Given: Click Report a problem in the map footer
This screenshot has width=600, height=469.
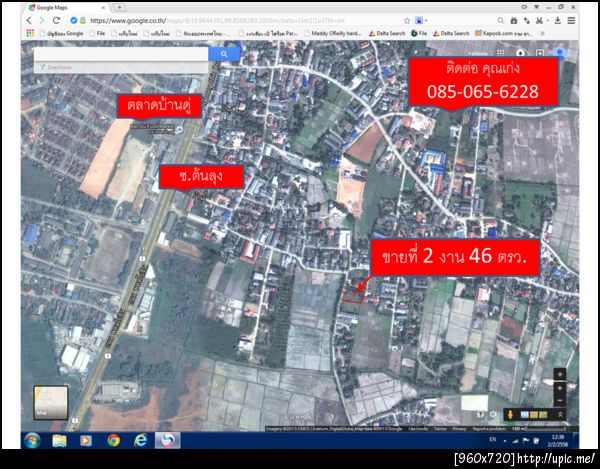Looking at the screenshot, I should pos(489,429).
